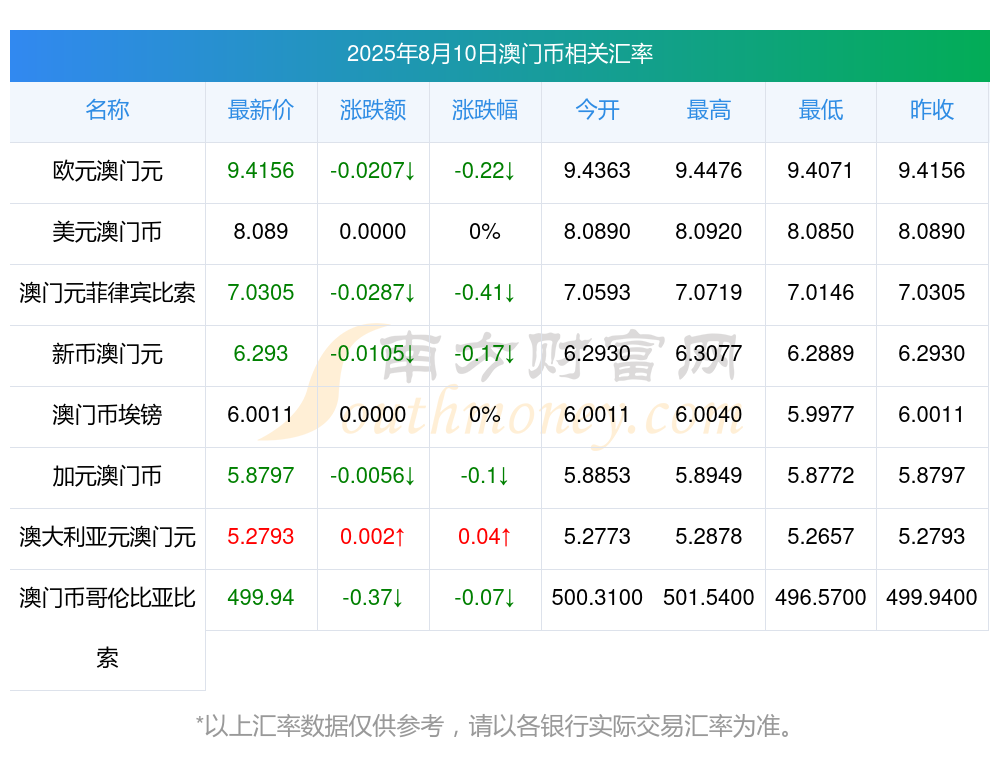Viewport: 1000px width, 757px height.
Task: Select the high value 8.0920
Action: (709, 231)
